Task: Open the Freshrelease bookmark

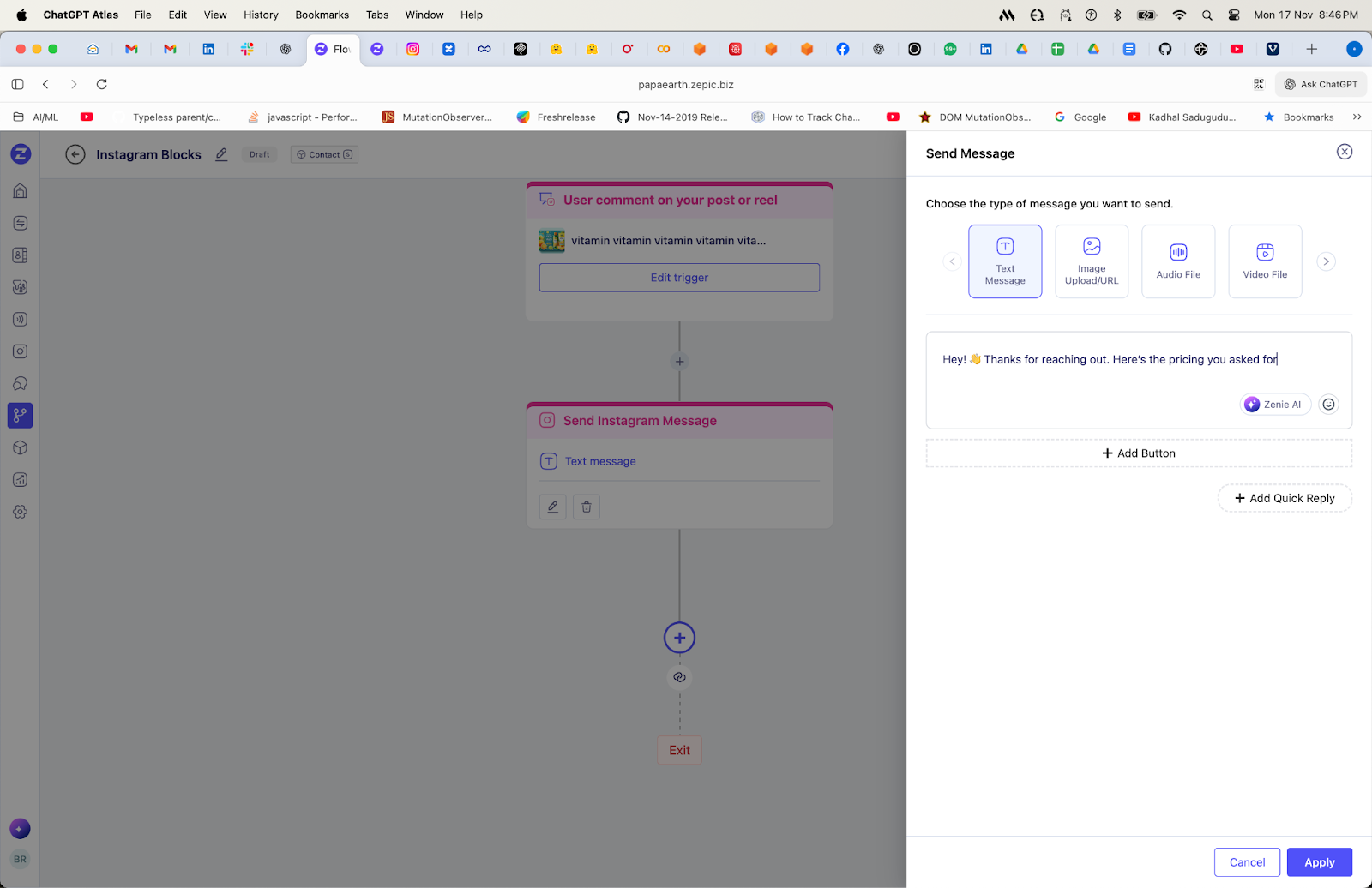Action: [x=556, y=117]
